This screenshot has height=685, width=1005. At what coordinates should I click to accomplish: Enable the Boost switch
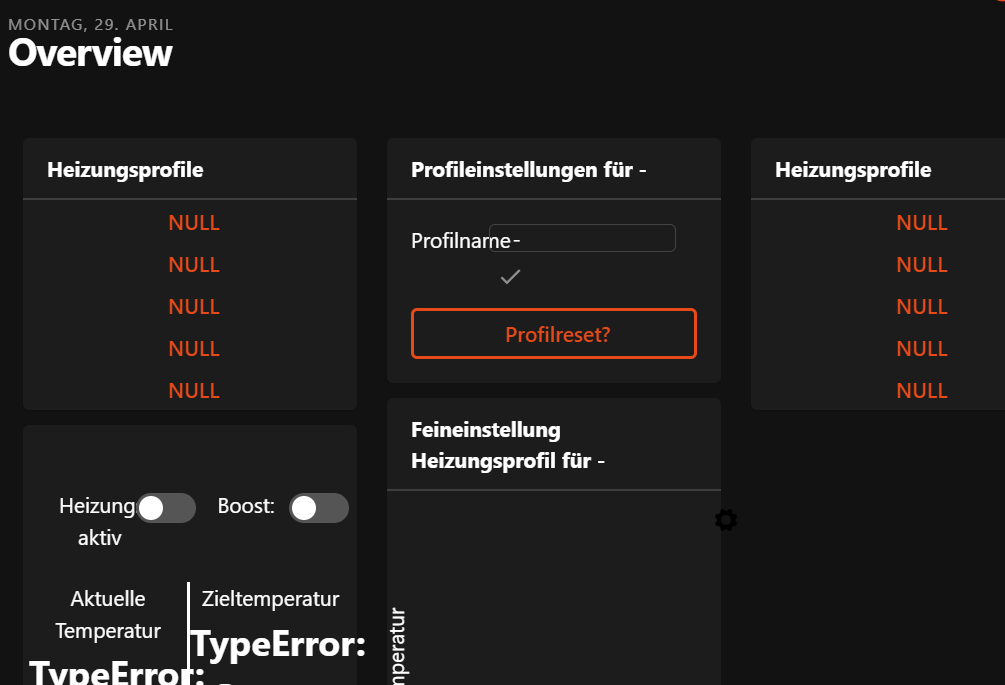pos(318,508)
